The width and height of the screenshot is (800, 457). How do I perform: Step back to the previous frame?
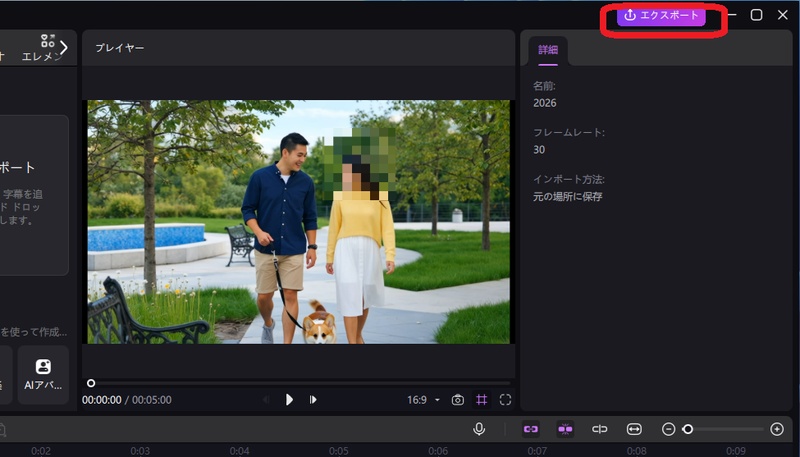pyautogui.click(x=266, y=399)
